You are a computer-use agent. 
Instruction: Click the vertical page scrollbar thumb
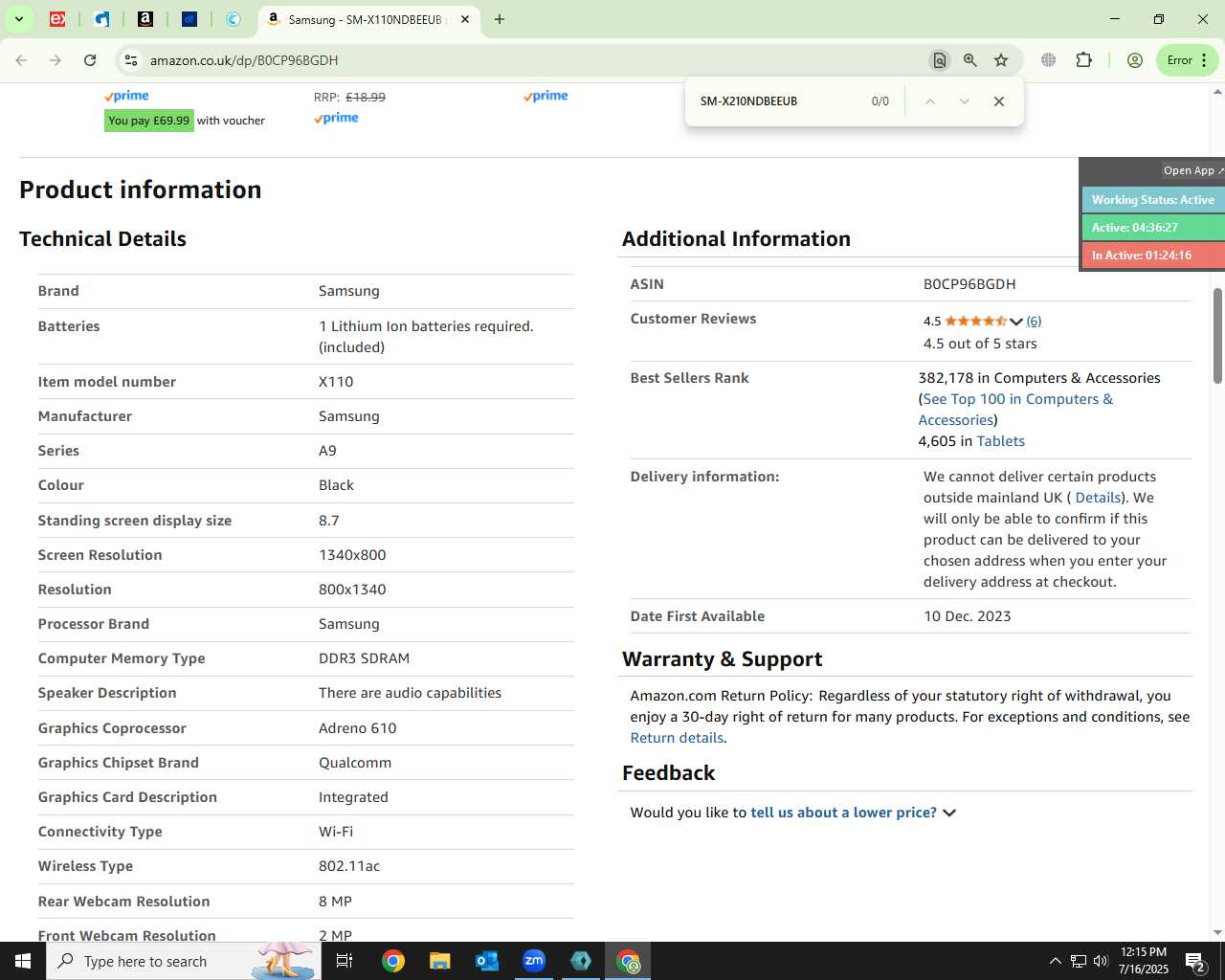coord(1217,335)
